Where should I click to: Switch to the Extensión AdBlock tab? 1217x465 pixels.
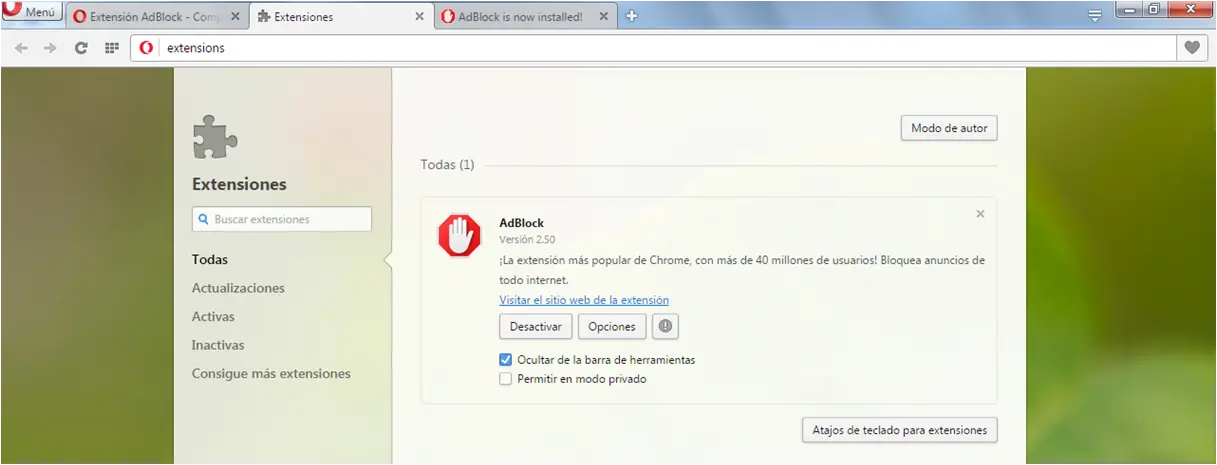[x=155, y=17]
